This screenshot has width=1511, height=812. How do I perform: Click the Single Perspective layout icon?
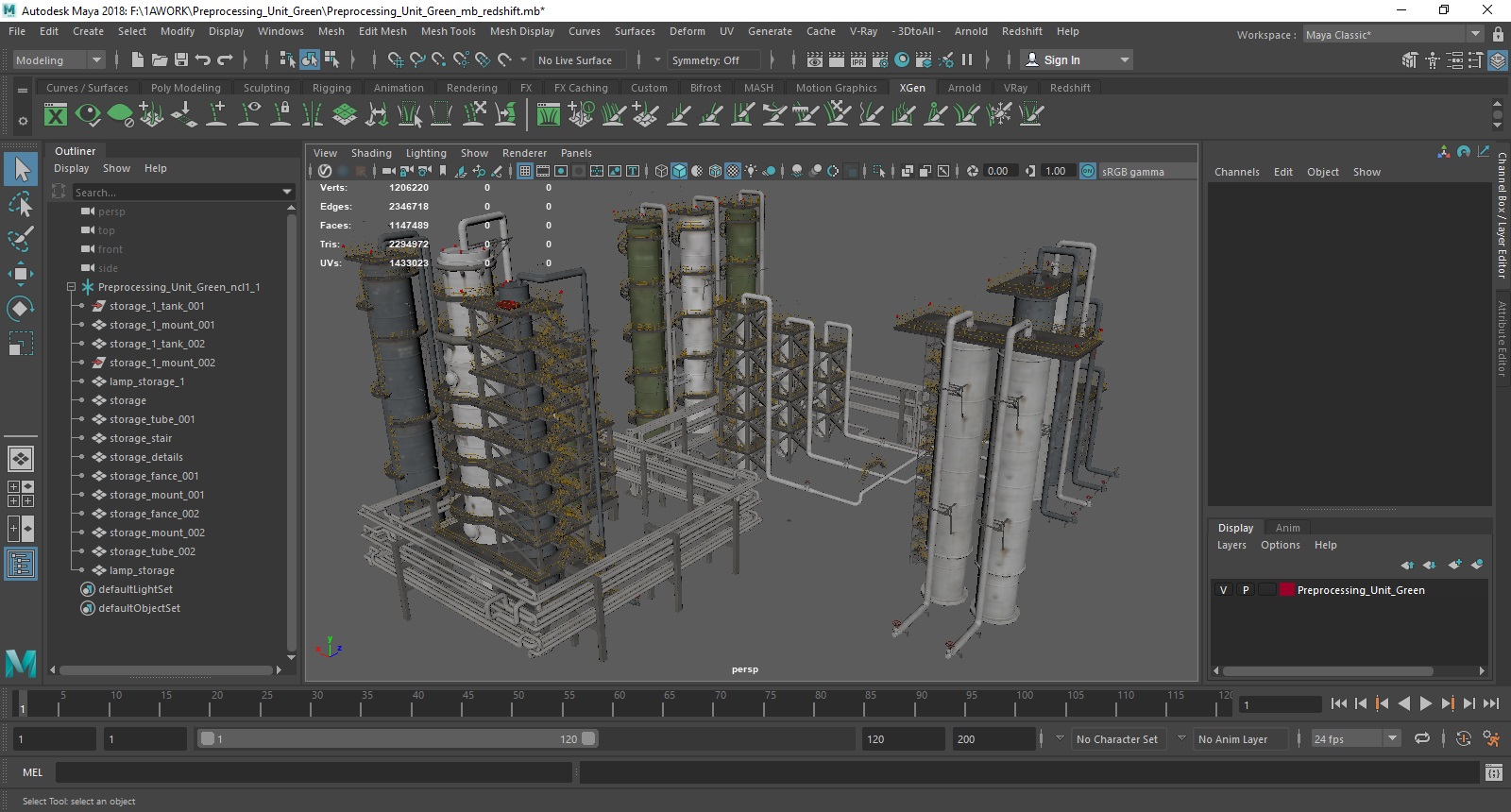tap(21, 459)
